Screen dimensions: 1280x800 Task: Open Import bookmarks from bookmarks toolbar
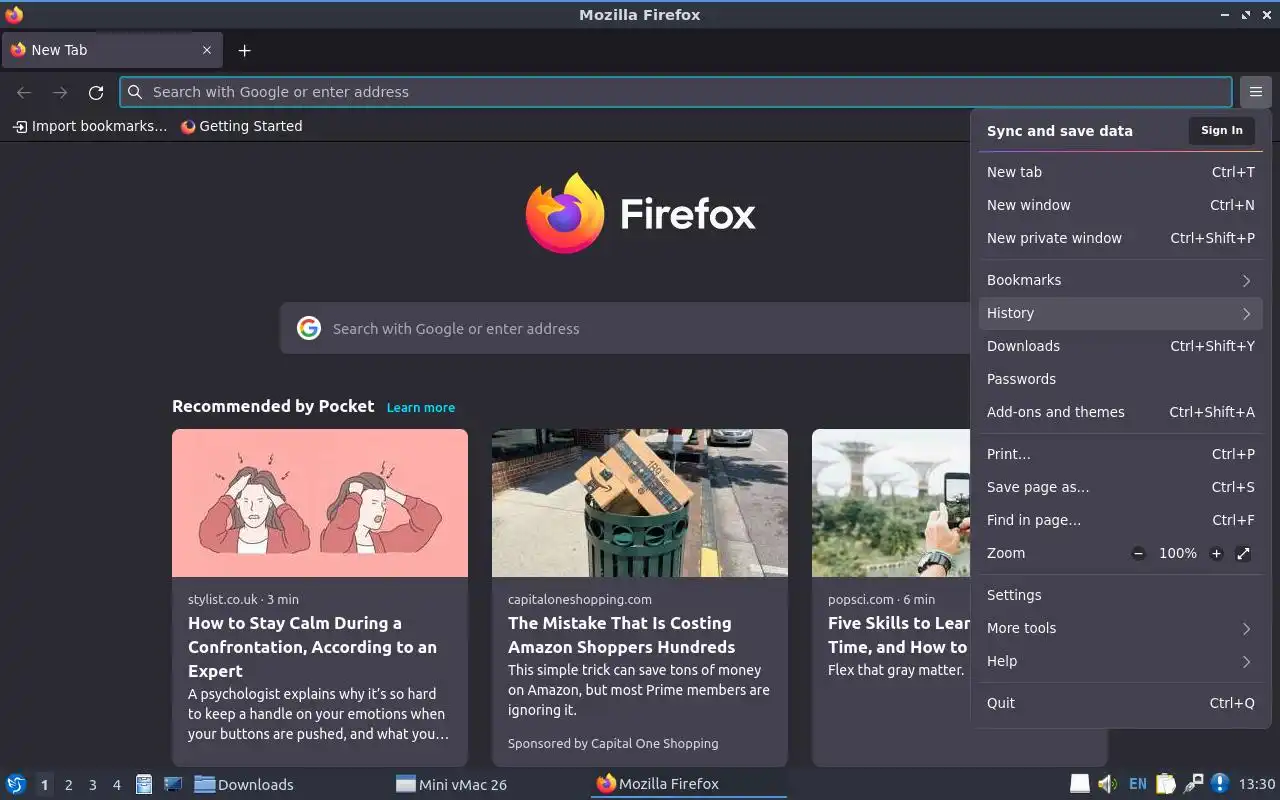(x=90, y=126)
